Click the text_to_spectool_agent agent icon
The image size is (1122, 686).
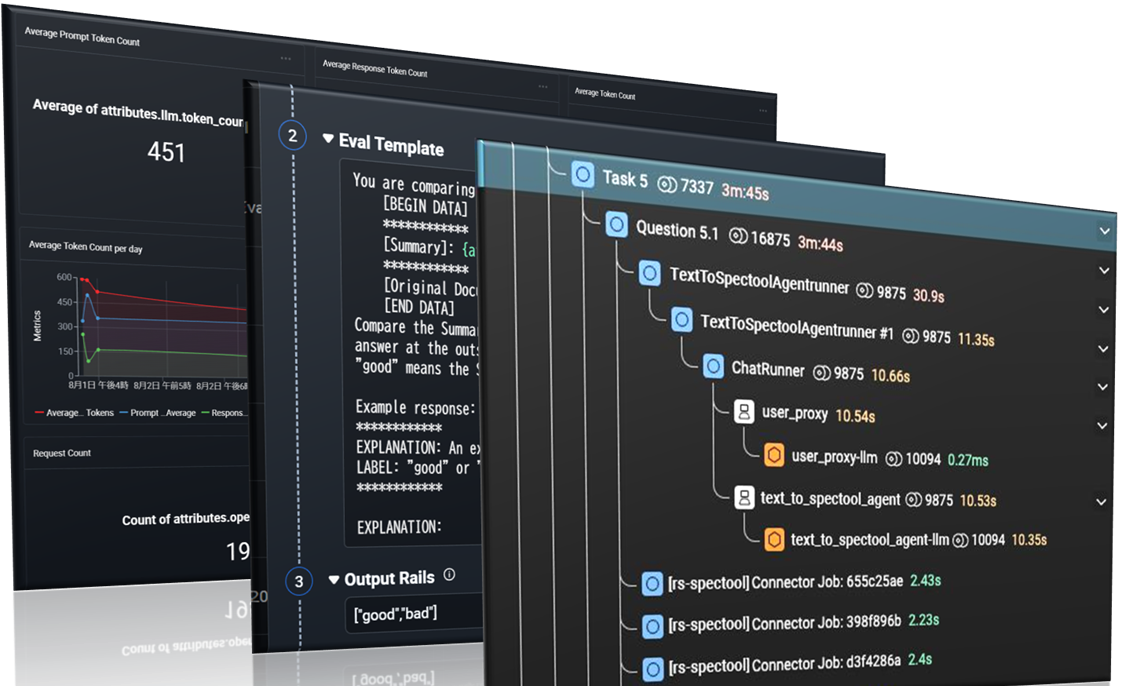point(743,497)
